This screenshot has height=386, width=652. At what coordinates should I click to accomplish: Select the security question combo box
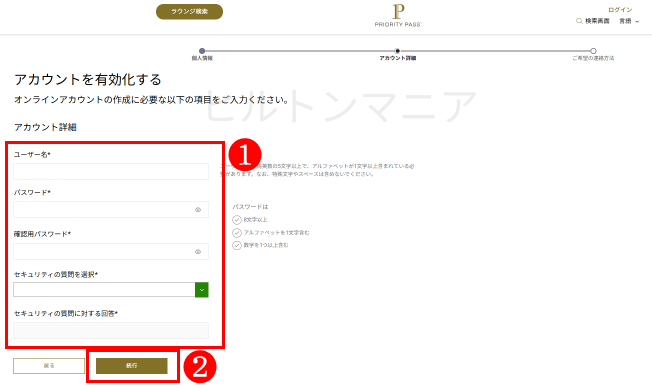[x=111, y=290]
